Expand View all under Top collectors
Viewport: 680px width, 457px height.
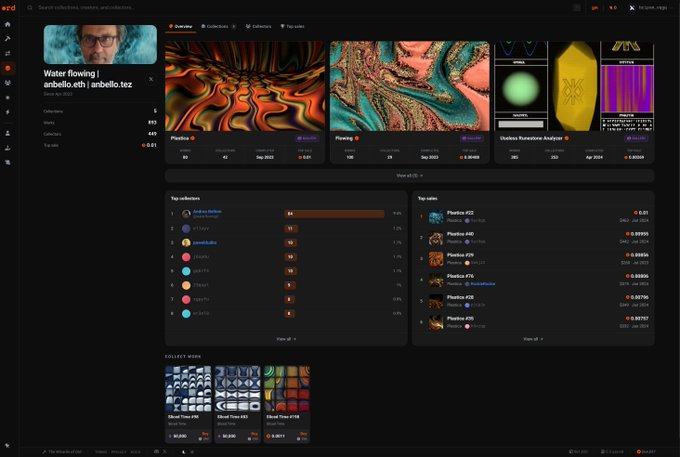(x=286, y=339)
